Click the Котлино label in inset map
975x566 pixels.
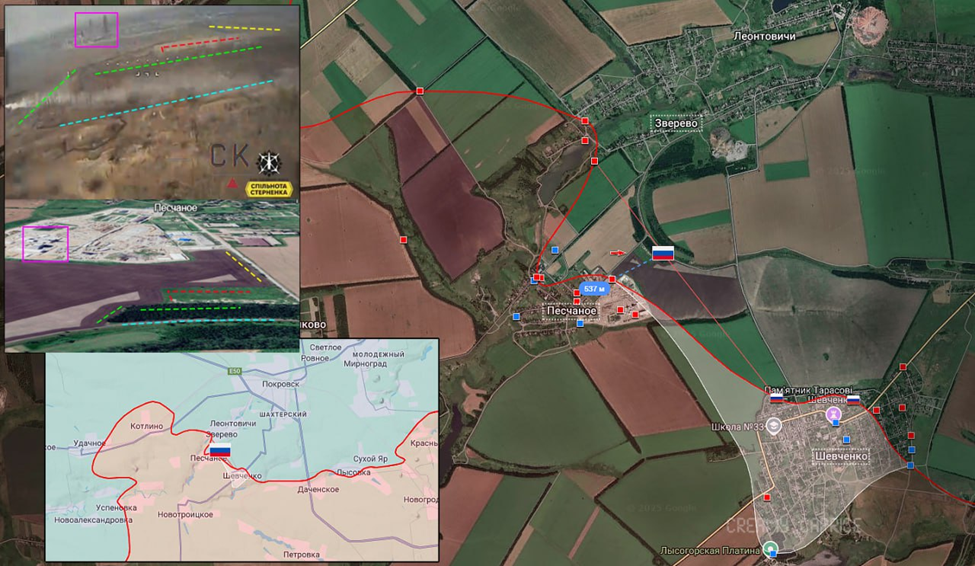click(147, 426)
